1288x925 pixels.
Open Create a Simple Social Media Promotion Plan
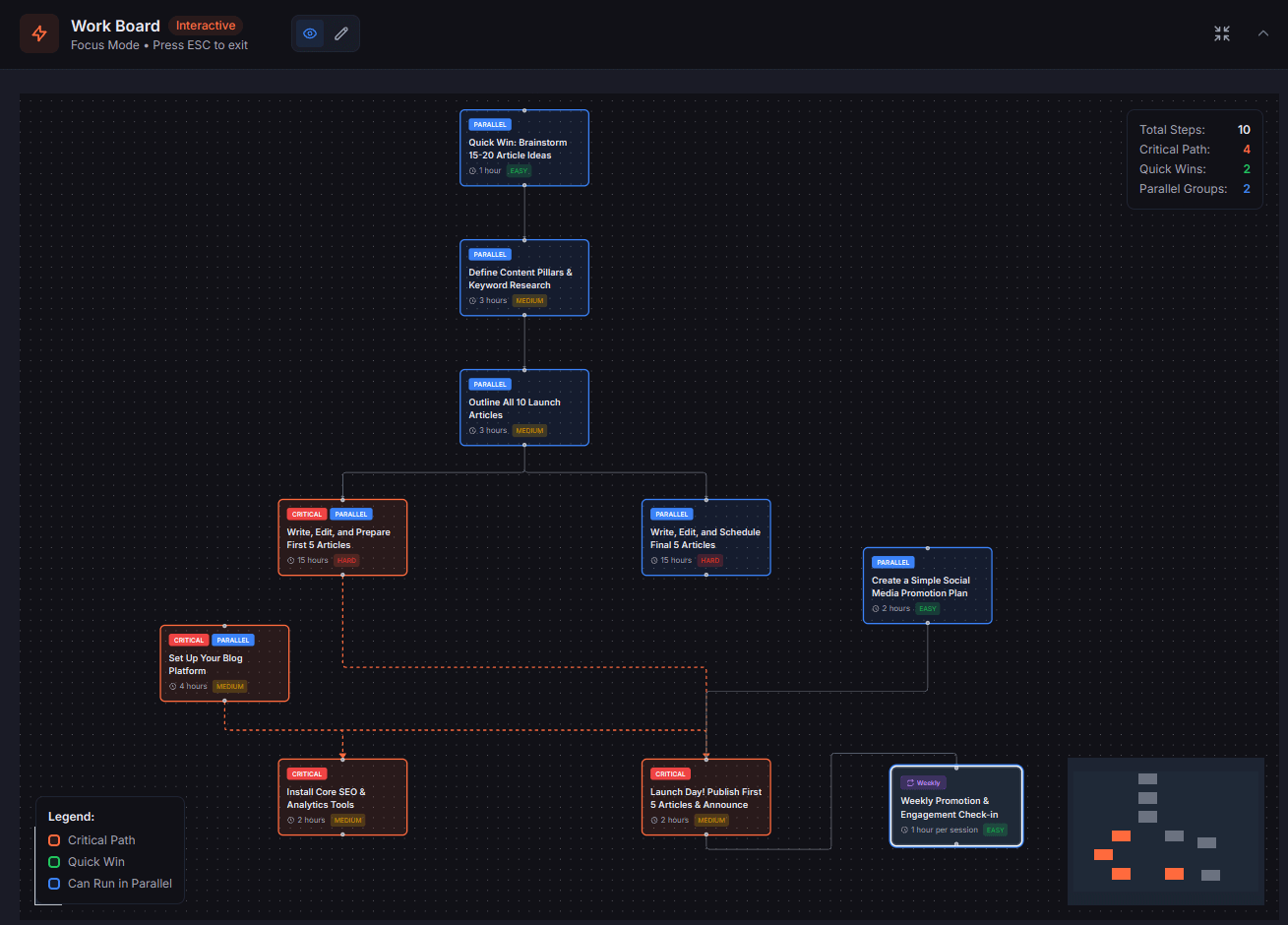tap(927, 586)
